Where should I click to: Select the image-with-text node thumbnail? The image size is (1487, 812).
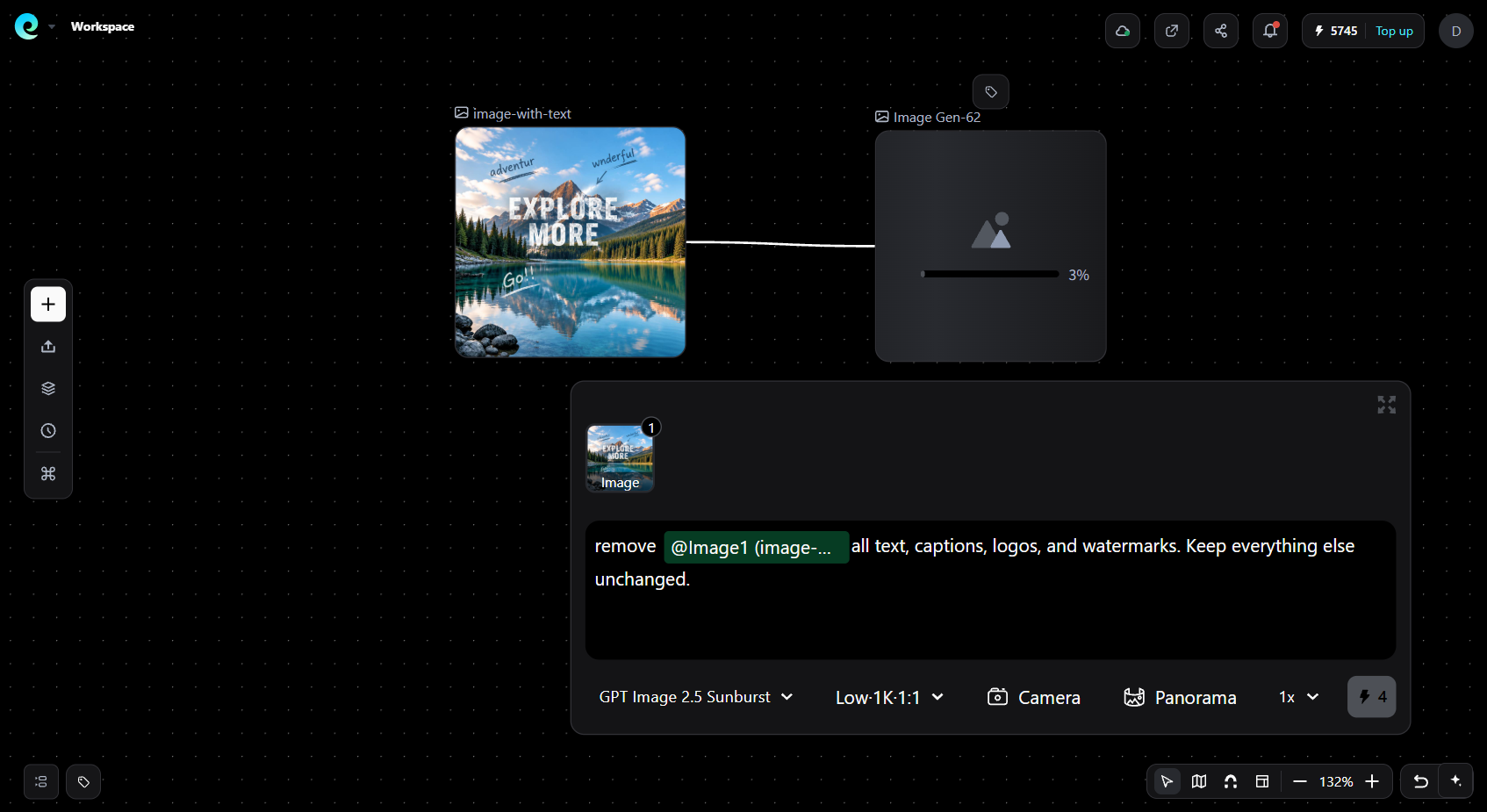pos(571,242)
